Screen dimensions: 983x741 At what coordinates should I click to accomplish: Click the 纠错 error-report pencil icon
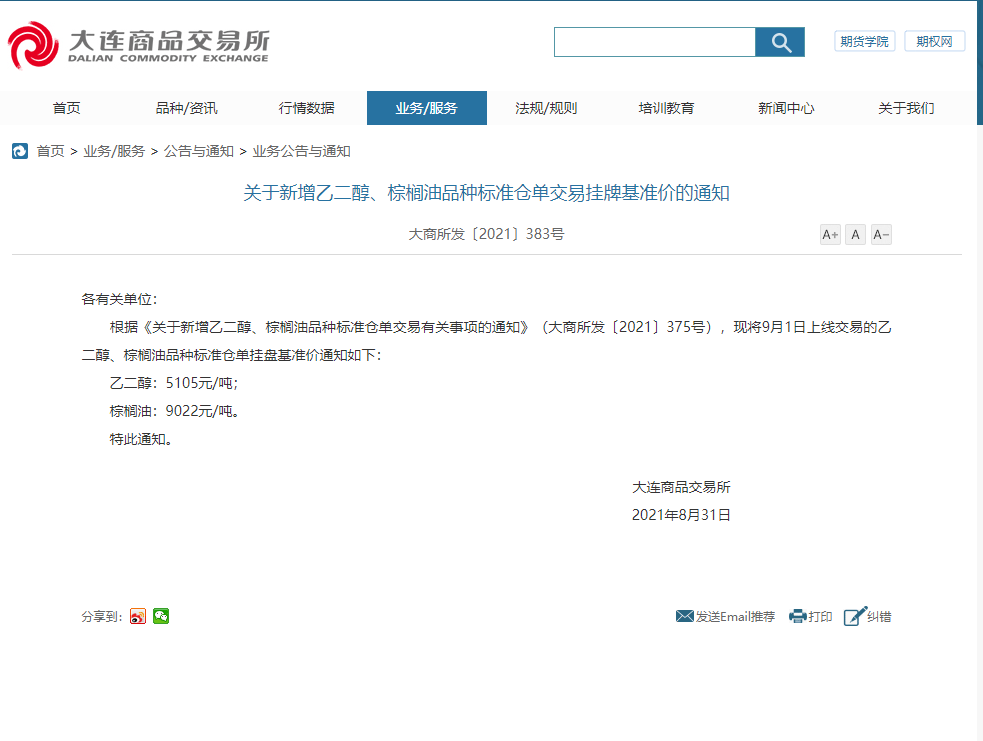[854, 616]
